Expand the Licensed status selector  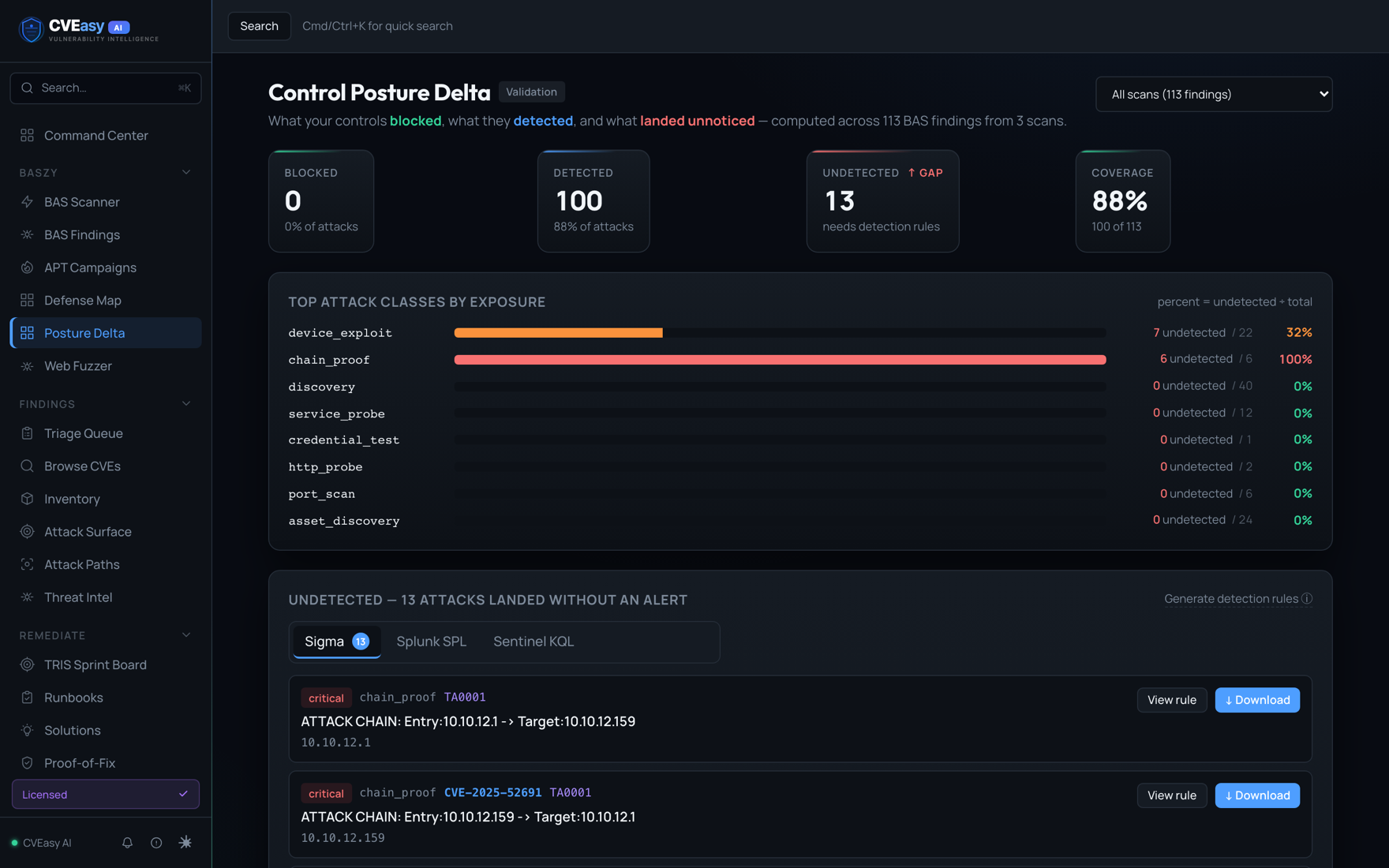106,794
